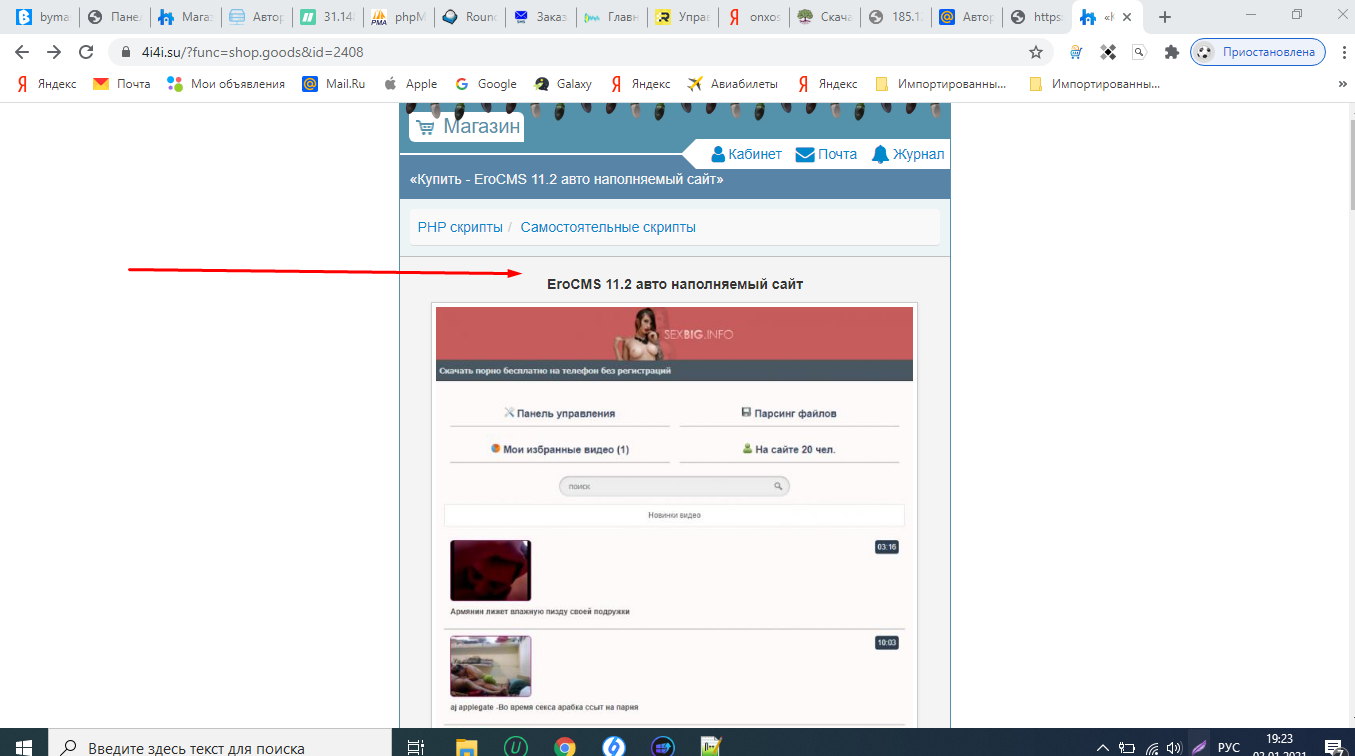Switch to the Заказ browser tab
The height and width of the screenshot is (756, 1355).
(539, 17)
